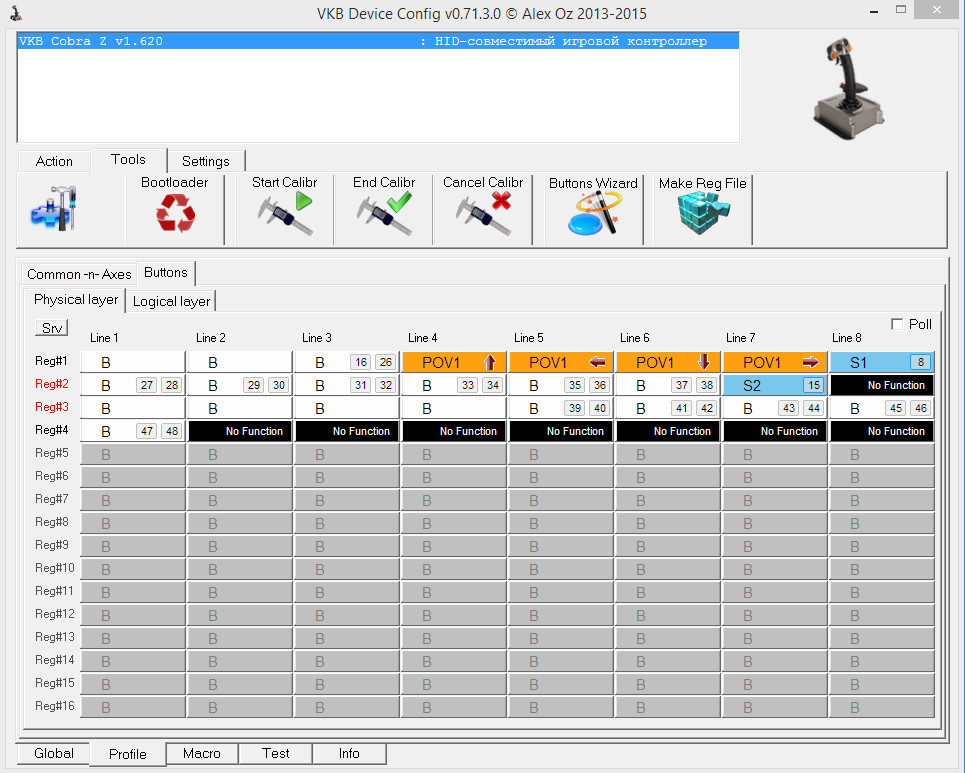Click the Srv button
The height and width of the screenshot is (773, 965).
pyautogui.click(x=52, y=328)
